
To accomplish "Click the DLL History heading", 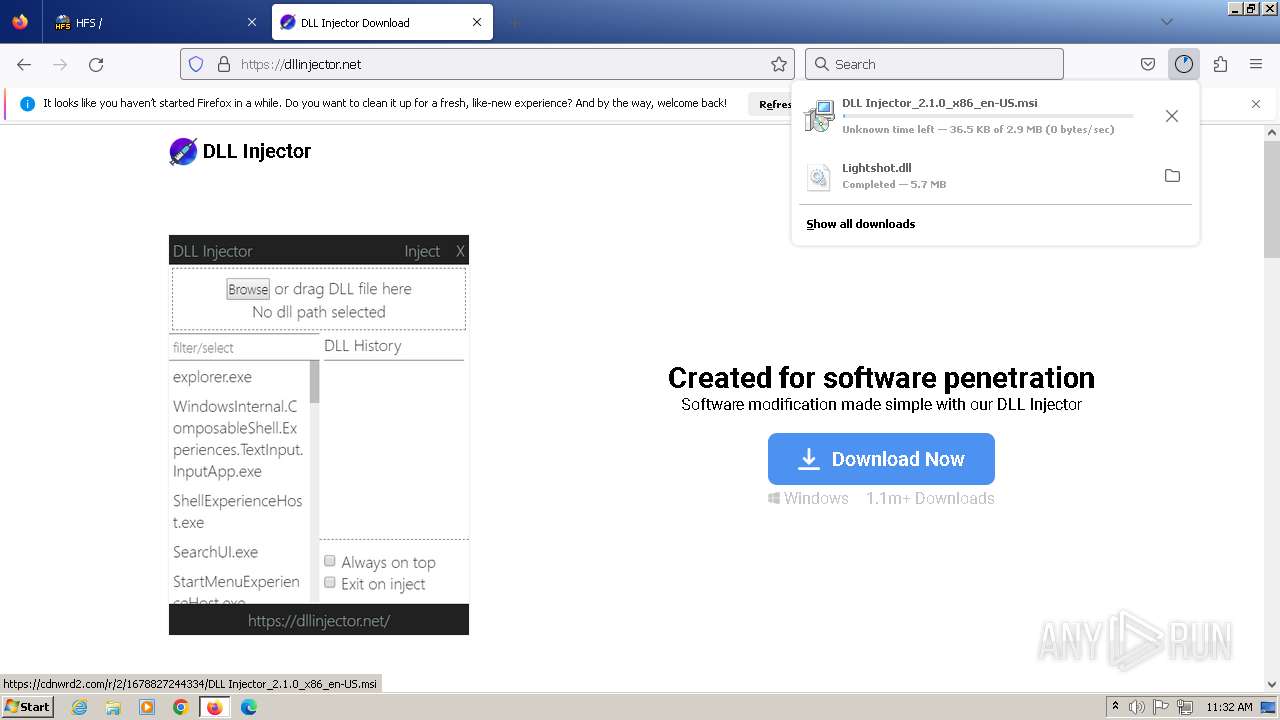I will [x=362, y=346].
